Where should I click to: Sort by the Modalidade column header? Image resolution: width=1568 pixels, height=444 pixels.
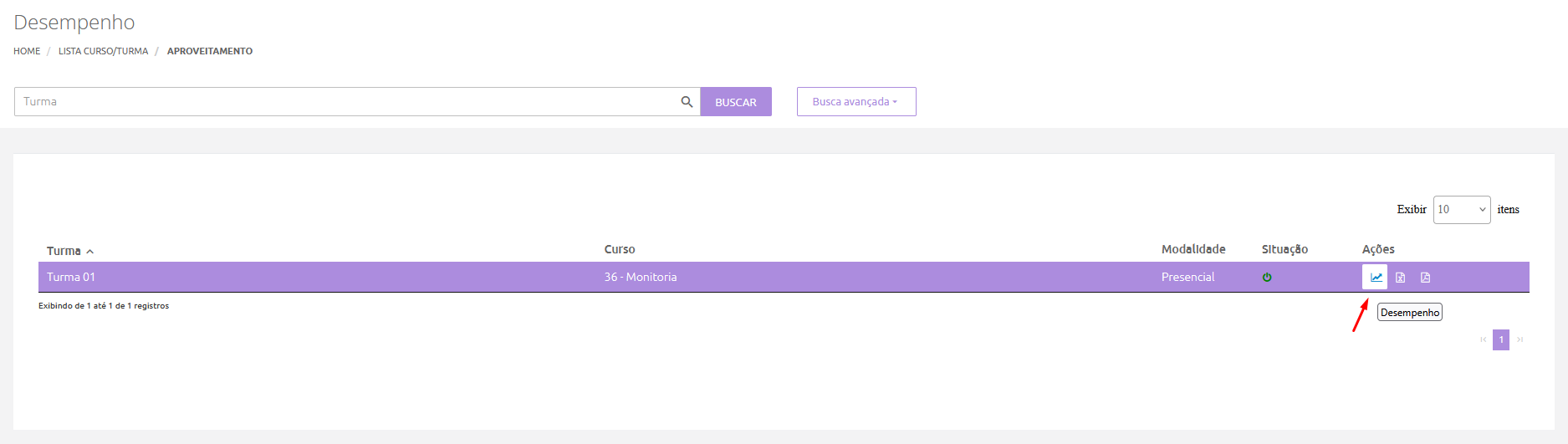click(x=1193, y=249)
